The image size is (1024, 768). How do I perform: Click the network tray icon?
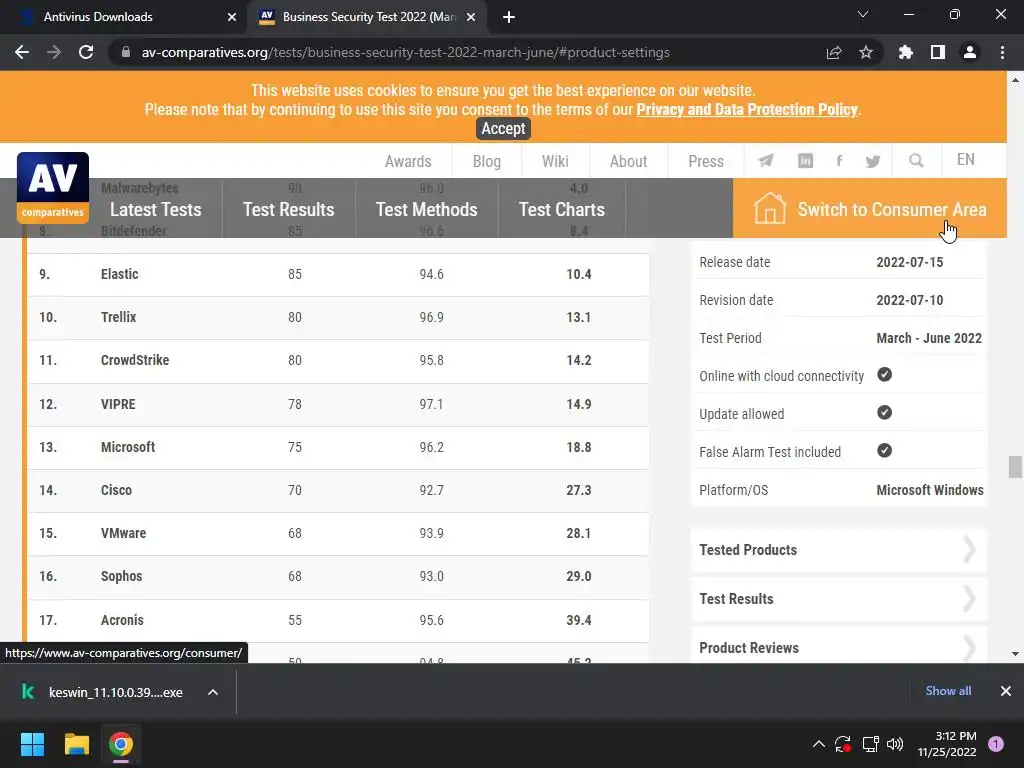870,744
